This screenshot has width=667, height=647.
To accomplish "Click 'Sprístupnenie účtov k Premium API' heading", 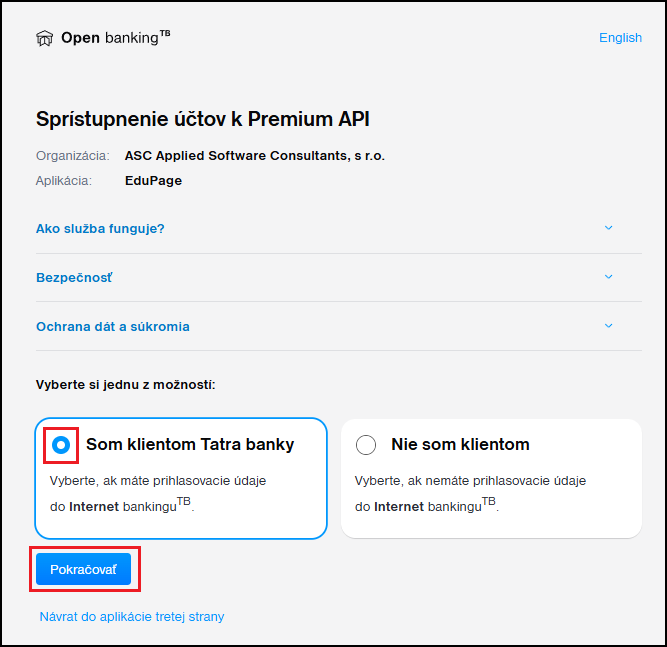I will tap(203, 119).
